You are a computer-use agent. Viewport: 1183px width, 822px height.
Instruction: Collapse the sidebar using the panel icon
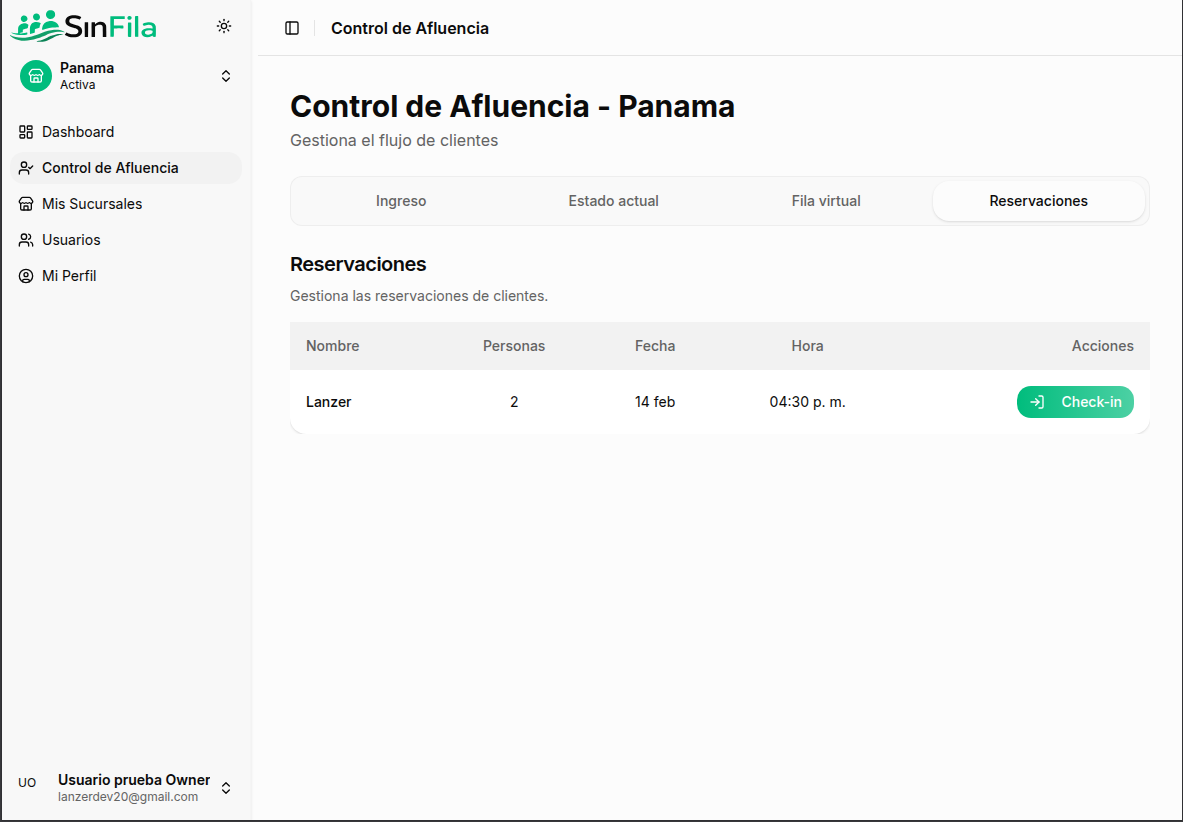tap(291, 28)
